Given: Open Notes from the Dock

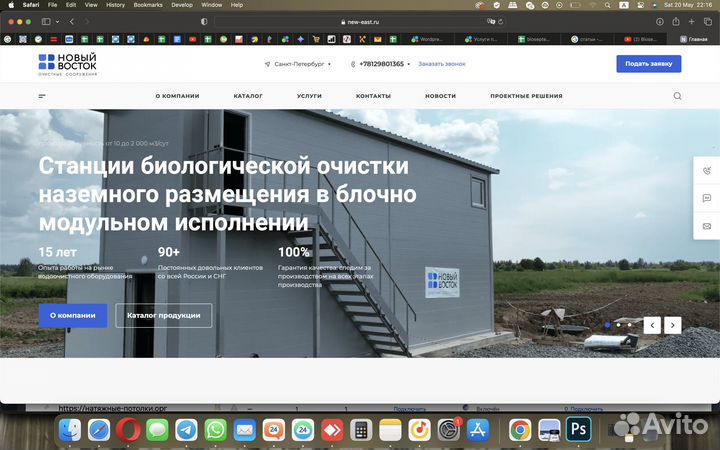Looking at the screenshot, I should coord(390,430).
